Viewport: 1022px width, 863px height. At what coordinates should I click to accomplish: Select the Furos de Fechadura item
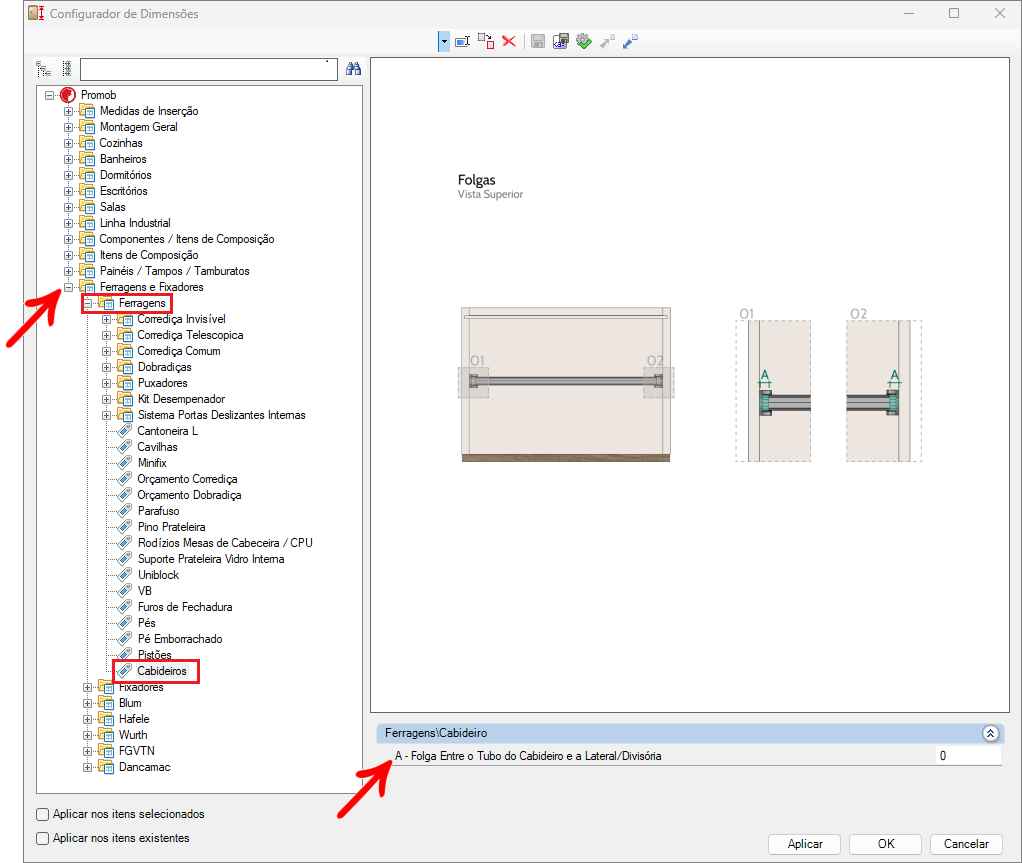tap(184, 607)
